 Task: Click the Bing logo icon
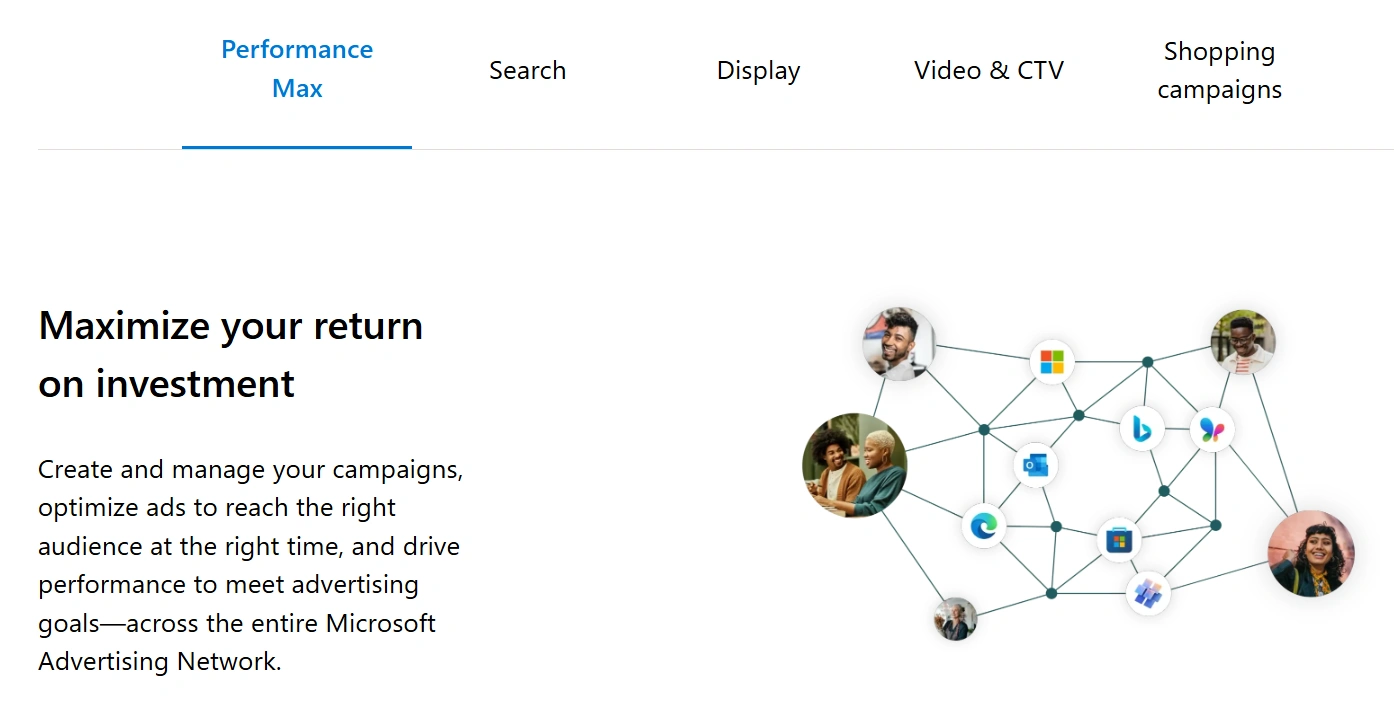point(1141,429)
